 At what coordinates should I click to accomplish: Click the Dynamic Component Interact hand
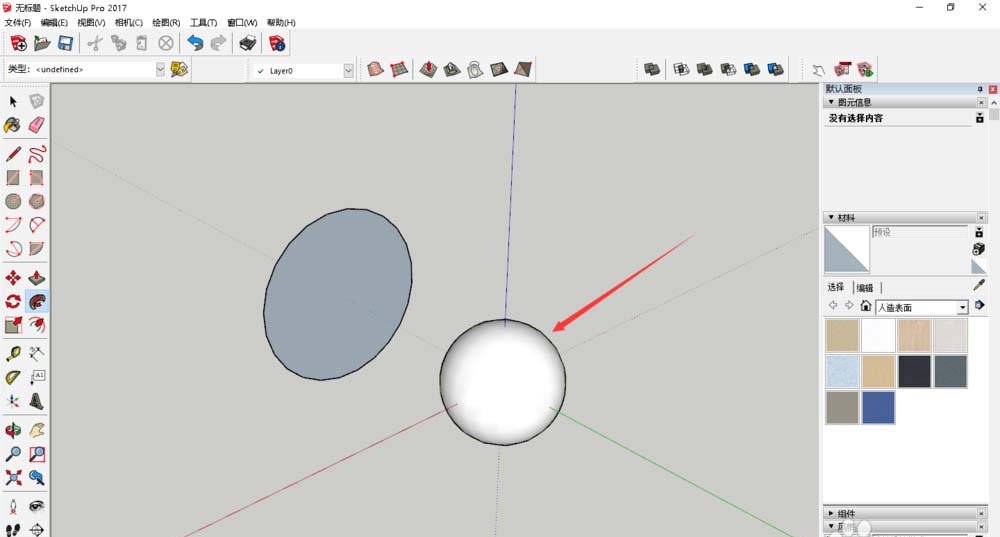[x=818, y=70]
